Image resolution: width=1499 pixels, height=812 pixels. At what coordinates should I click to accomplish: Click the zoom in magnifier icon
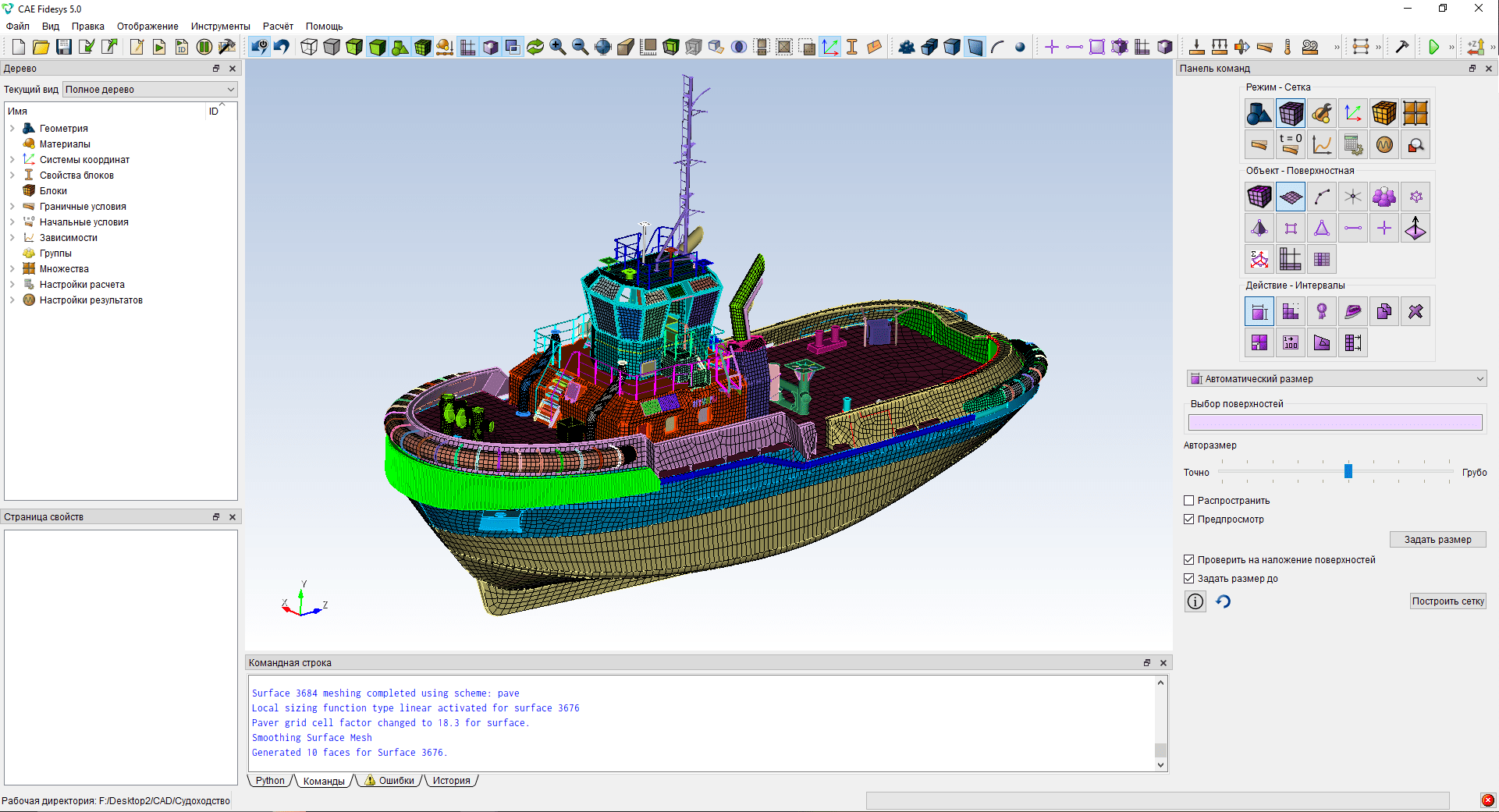(557, 47)
